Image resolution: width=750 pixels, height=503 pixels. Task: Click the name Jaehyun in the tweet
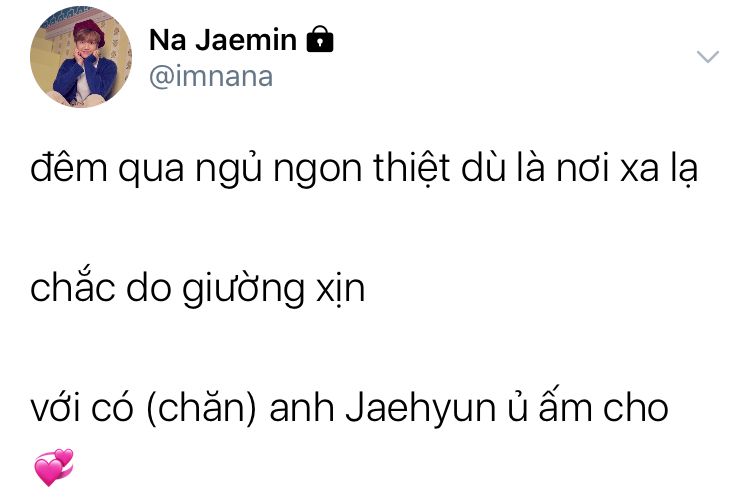(421, 409)
